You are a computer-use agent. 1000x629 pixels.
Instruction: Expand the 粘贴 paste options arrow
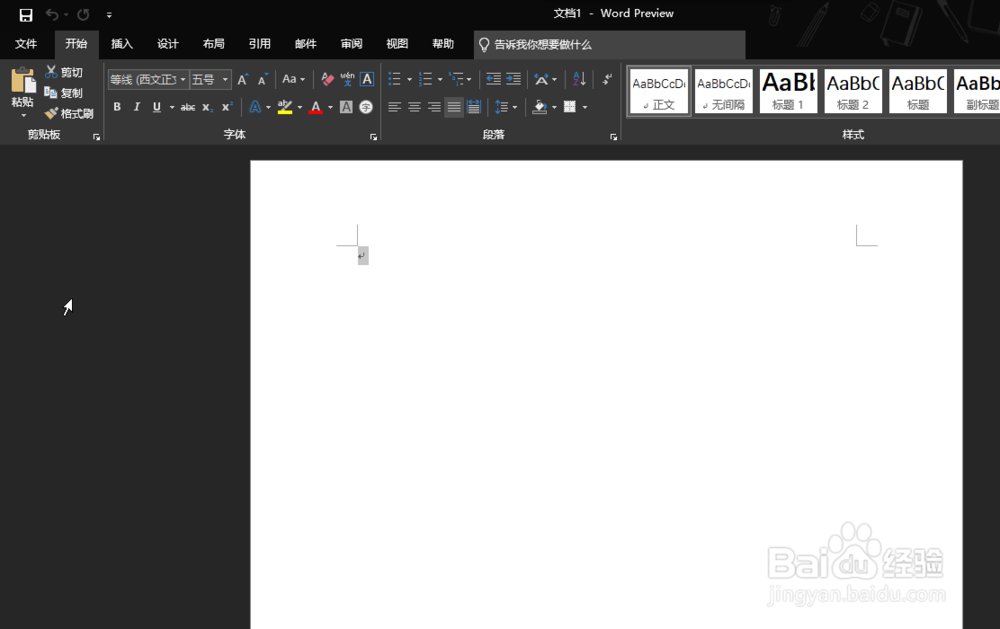click(x=24, y=115)
